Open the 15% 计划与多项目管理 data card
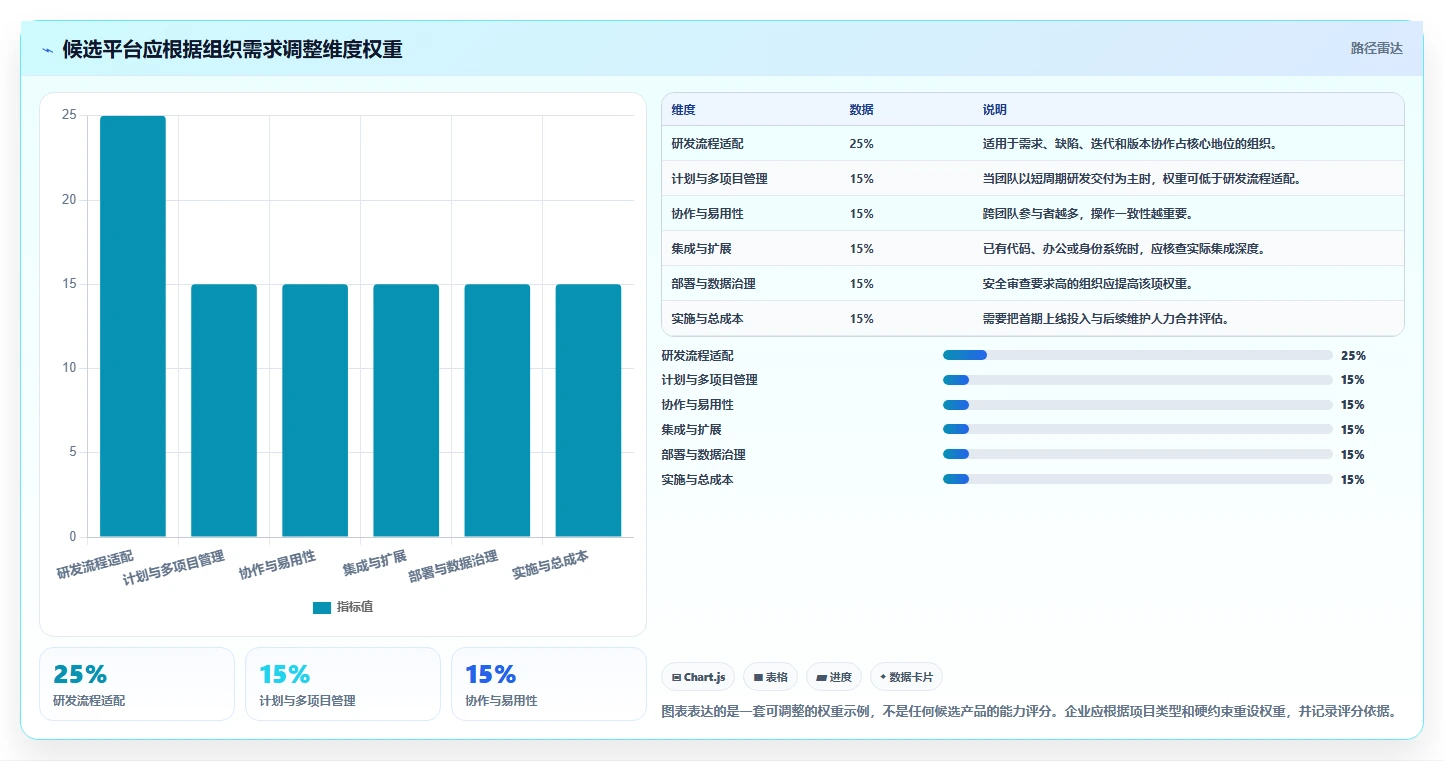The height and width of the screenshot is (761, 1444). tap(343, 684)
